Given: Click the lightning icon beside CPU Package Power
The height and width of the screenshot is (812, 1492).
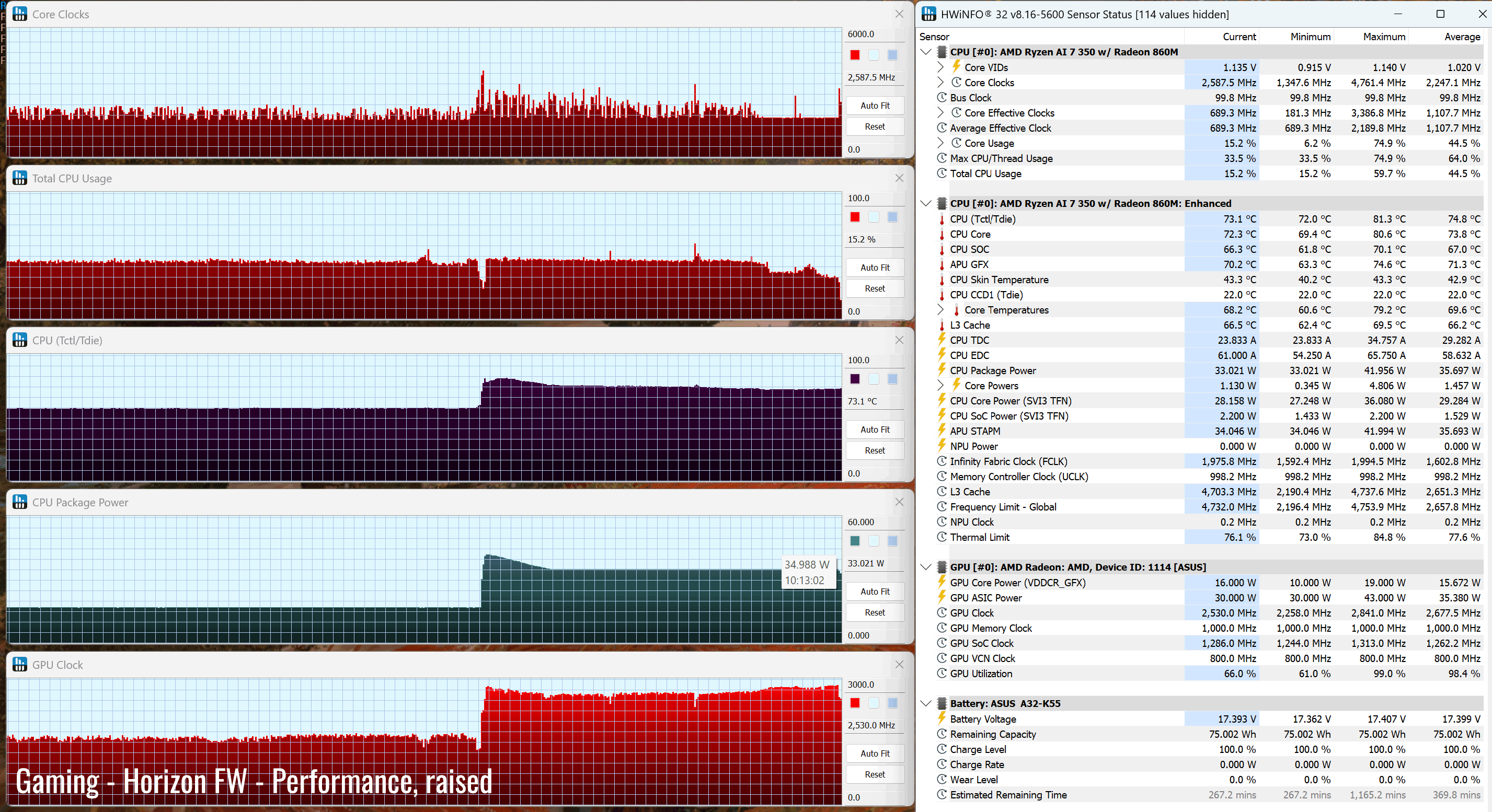Looking at the screenshot, I should tap(942, 370).
